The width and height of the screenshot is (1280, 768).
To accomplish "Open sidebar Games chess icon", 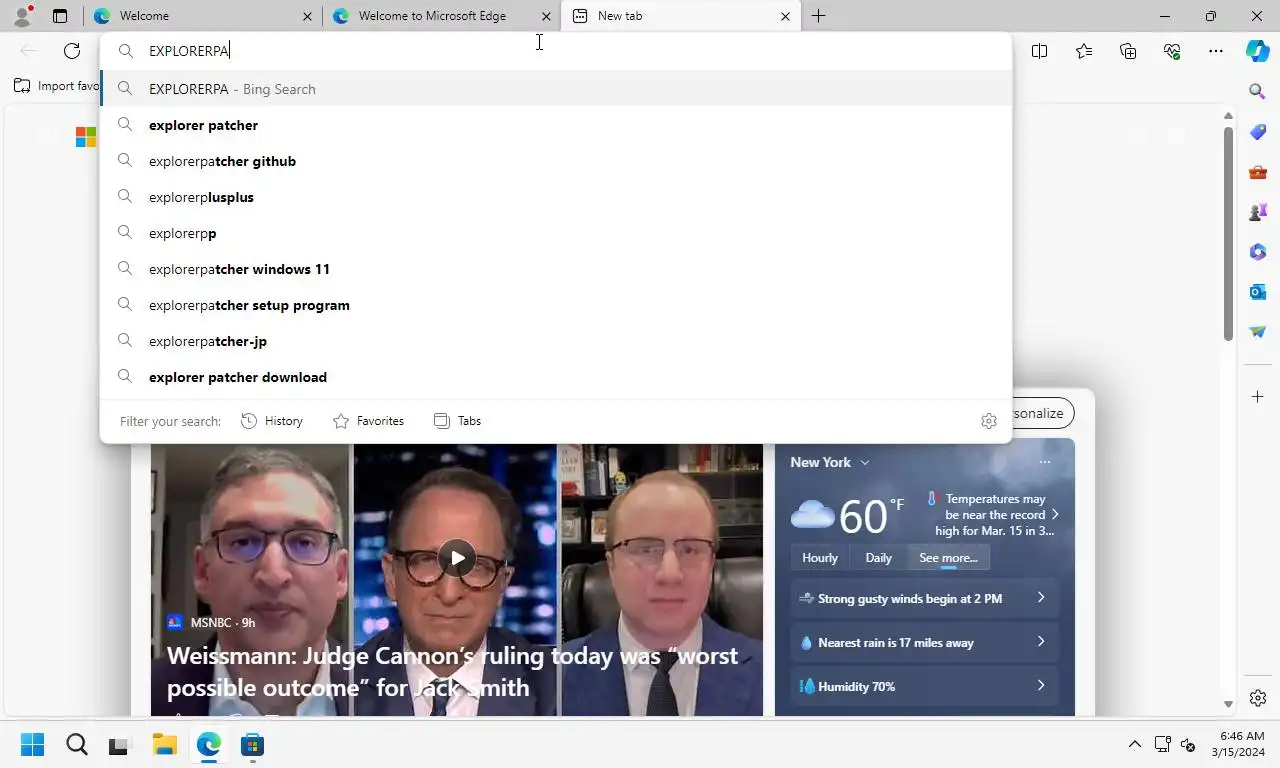I will pos(1258,212).
